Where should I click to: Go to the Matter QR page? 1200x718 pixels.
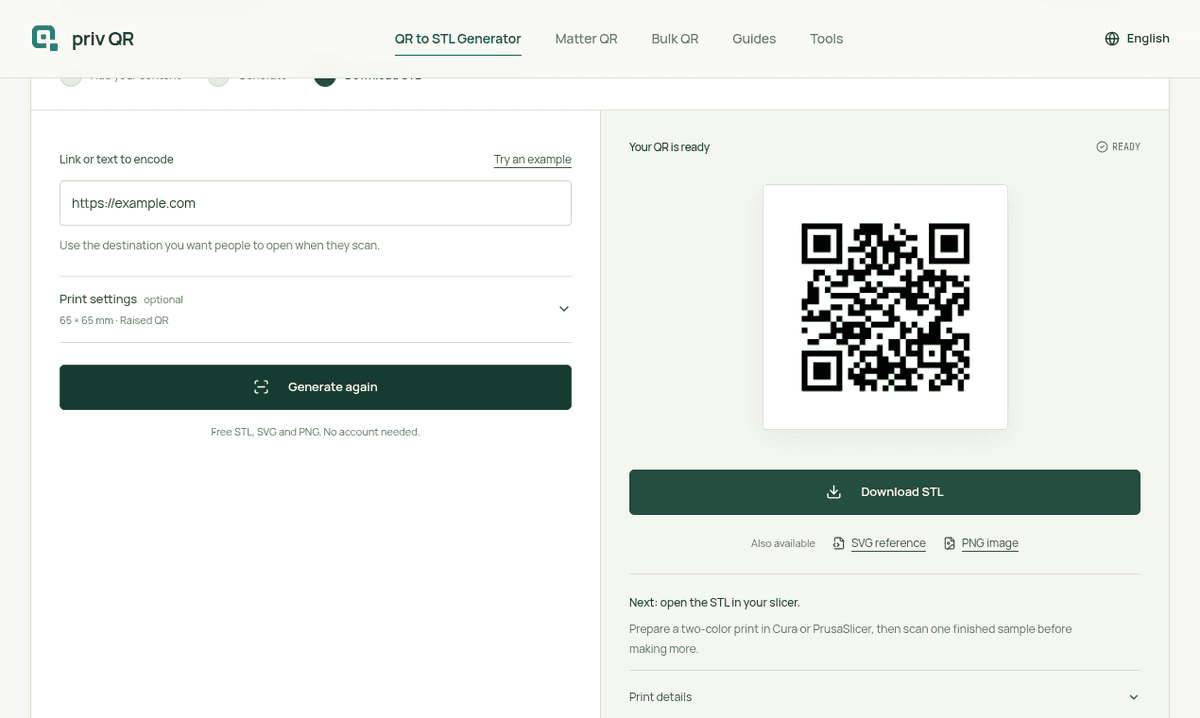586,39
